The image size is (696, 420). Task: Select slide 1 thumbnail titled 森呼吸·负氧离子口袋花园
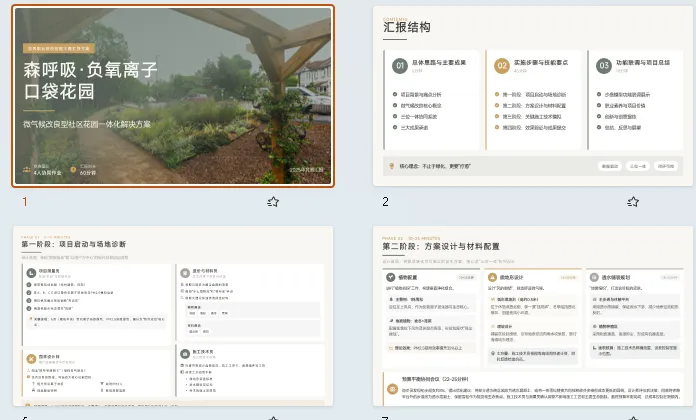tap(173, 95)
